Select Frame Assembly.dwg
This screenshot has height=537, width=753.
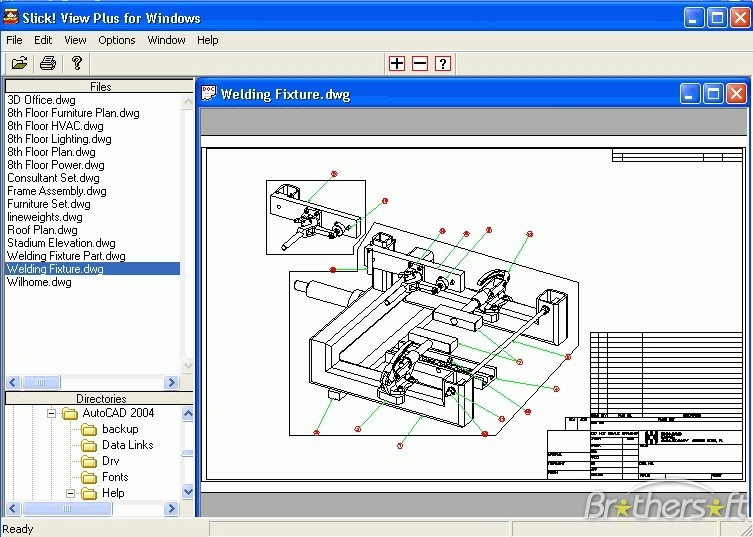[57, 191]
